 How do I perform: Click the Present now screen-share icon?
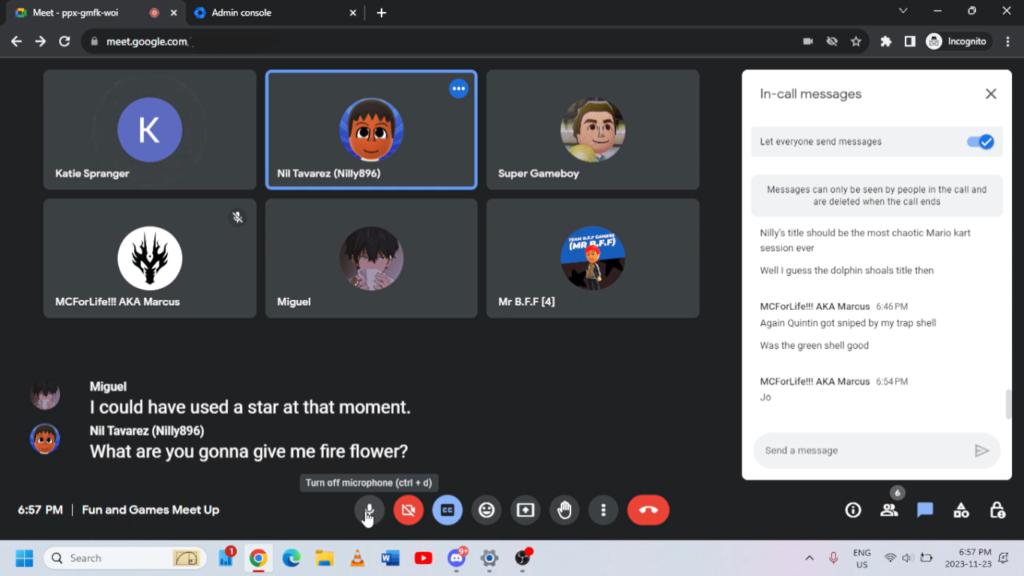525,510
